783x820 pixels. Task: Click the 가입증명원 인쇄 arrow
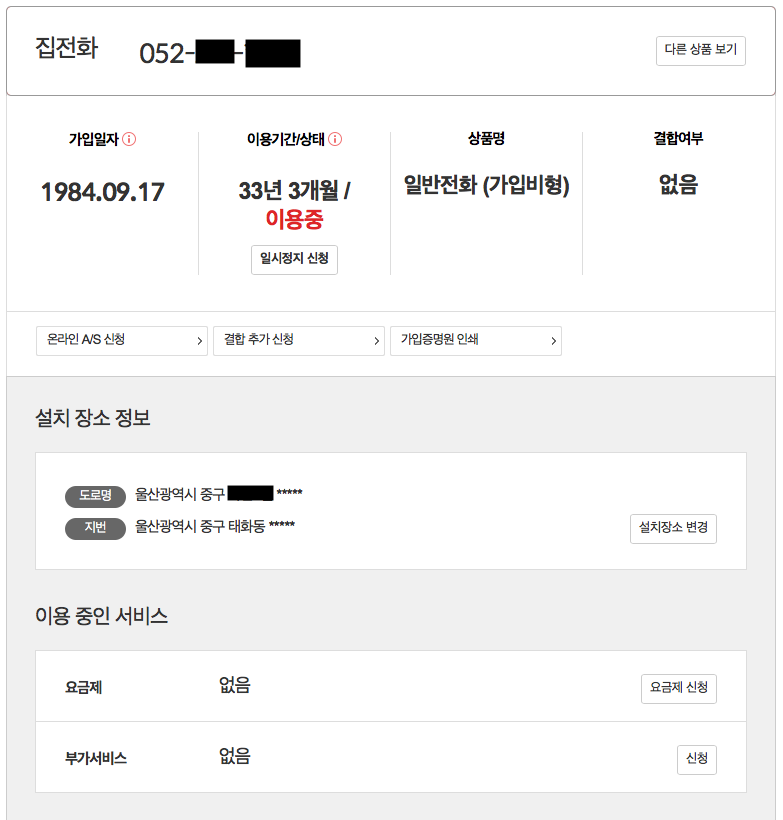point(553,341)
